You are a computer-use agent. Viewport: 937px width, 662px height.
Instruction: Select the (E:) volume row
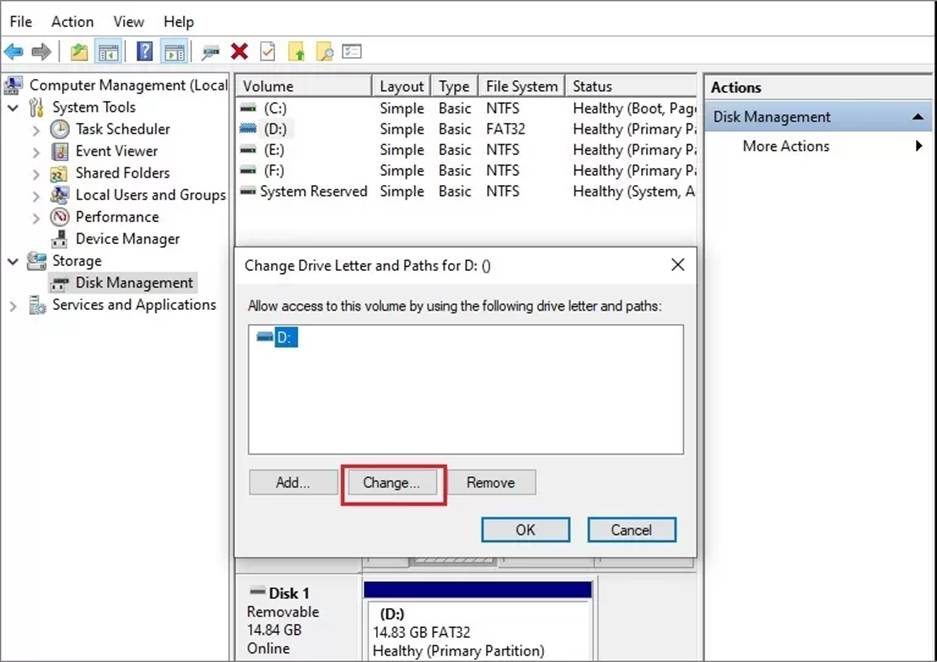(274, 150)
